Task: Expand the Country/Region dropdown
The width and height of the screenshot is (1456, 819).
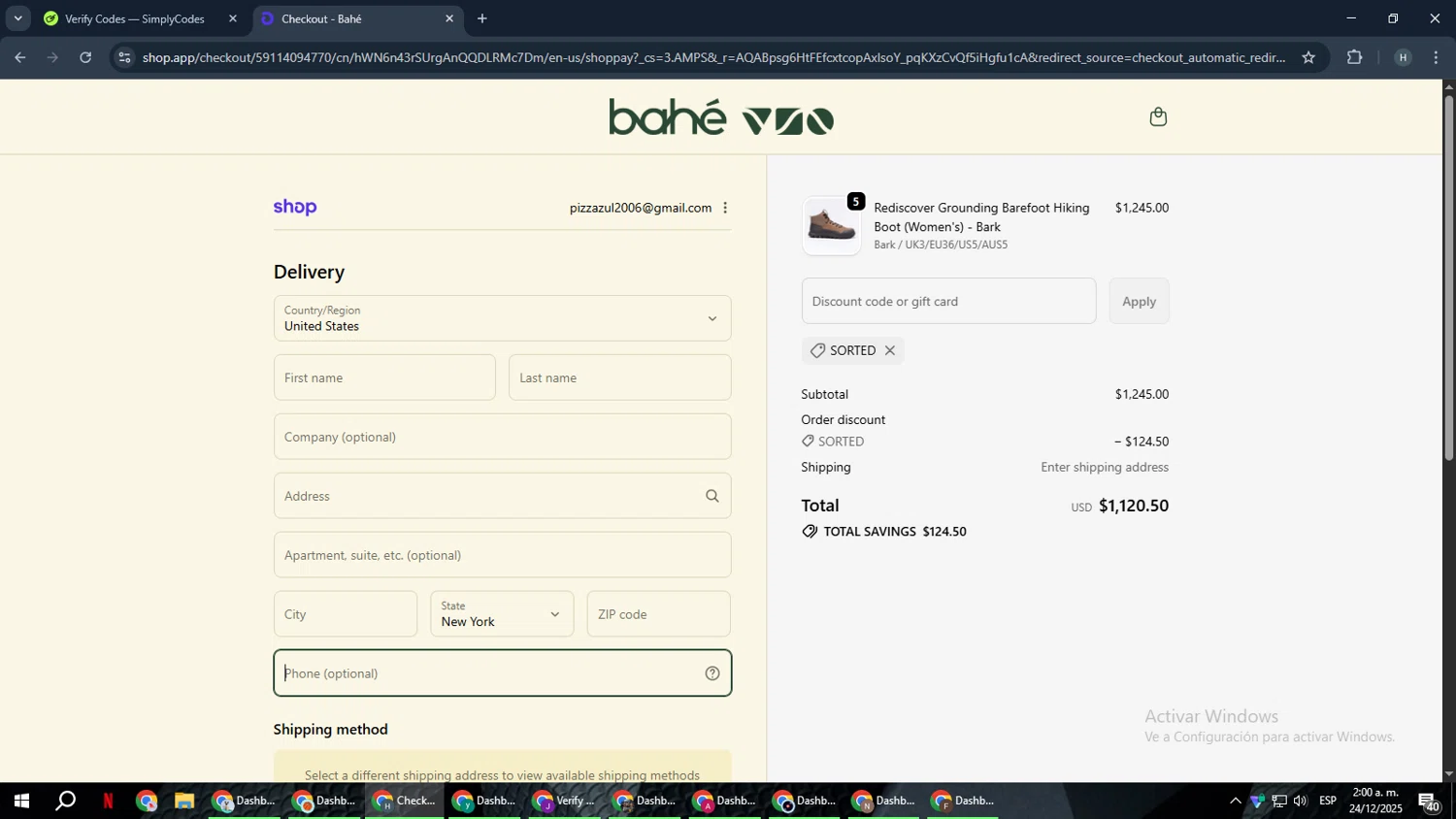Action: pos(502,318)
